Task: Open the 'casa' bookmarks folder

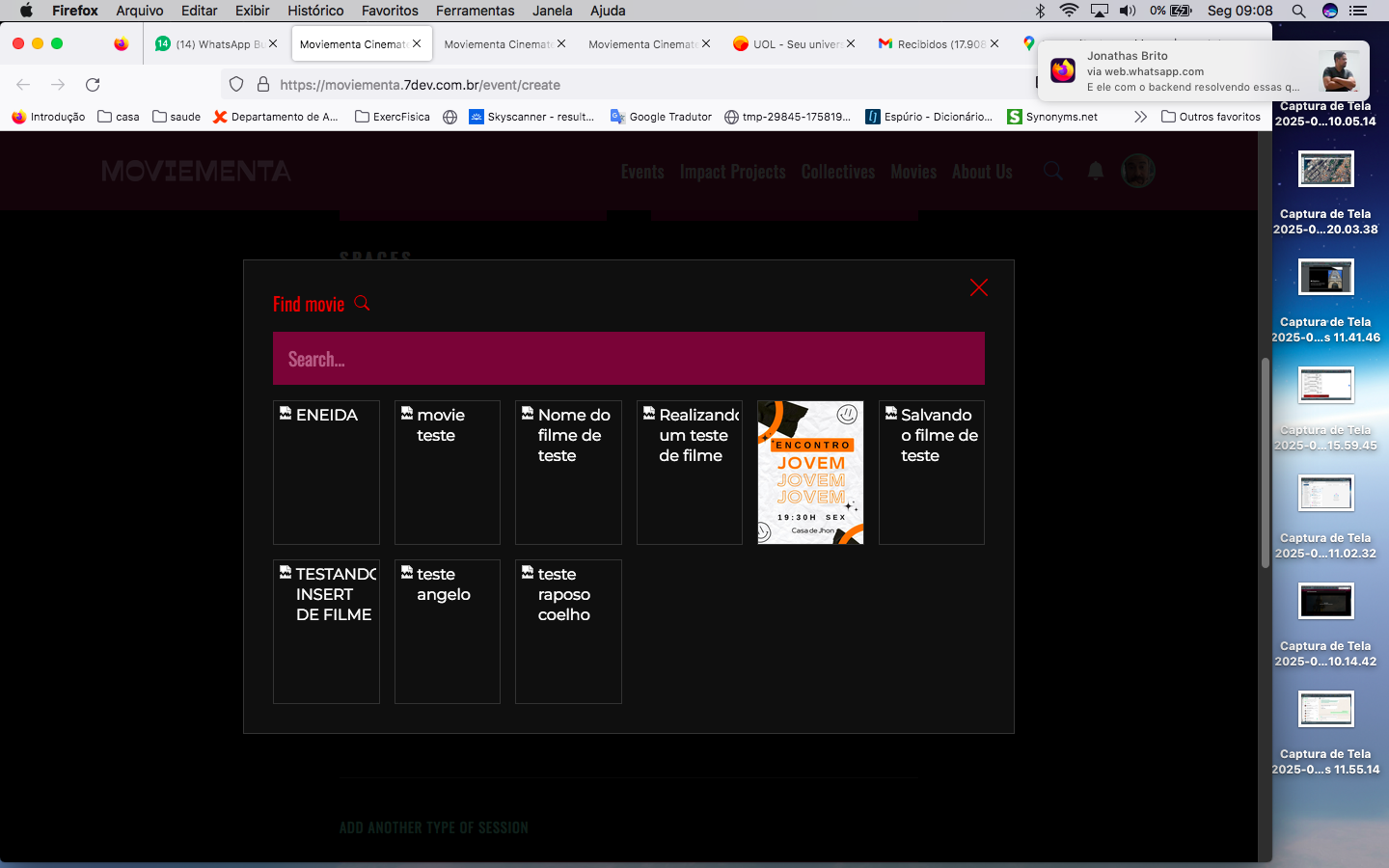Action: (119, 117)
